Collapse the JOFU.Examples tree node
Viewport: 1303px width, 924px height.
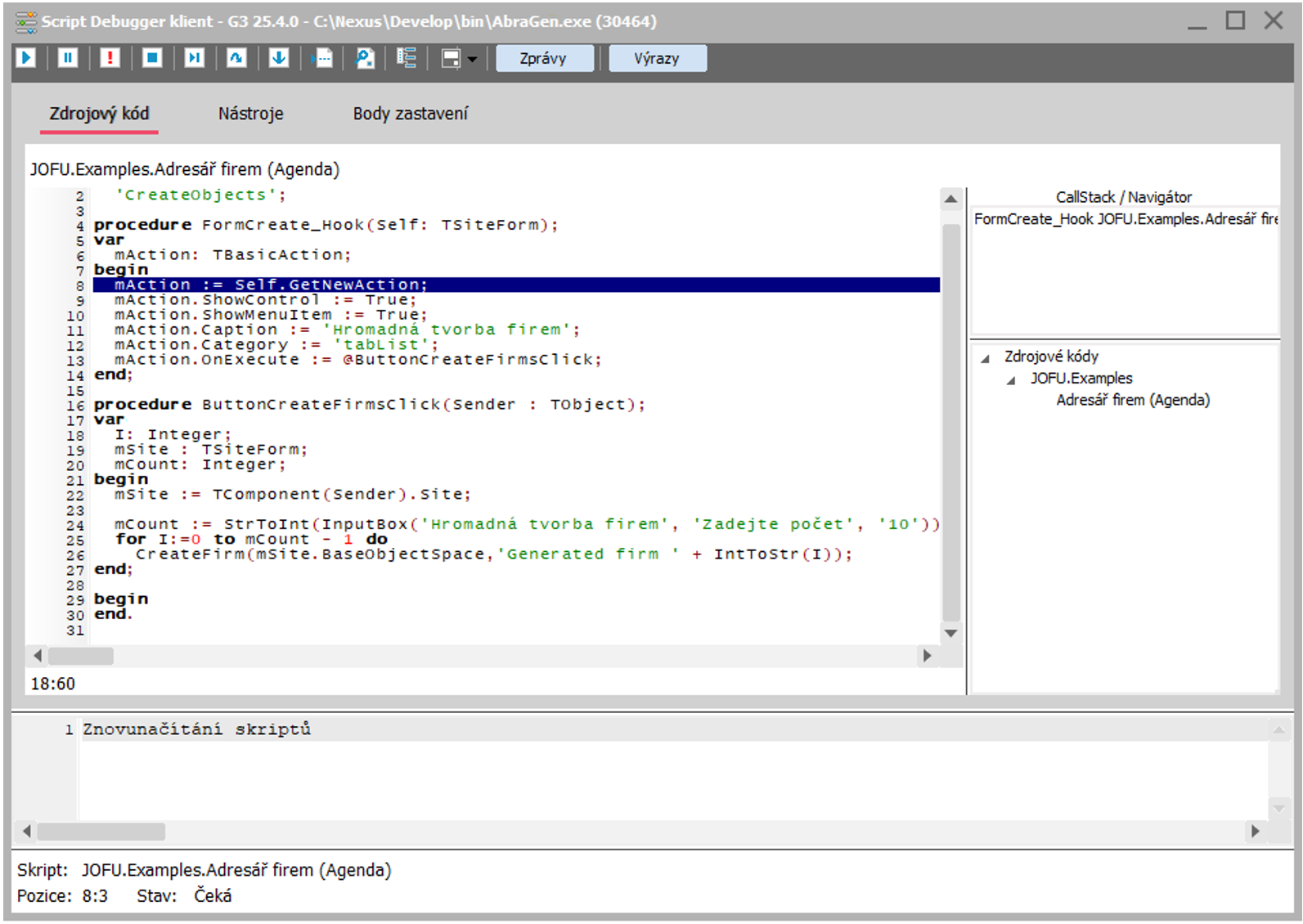(x=1011, y=380)
